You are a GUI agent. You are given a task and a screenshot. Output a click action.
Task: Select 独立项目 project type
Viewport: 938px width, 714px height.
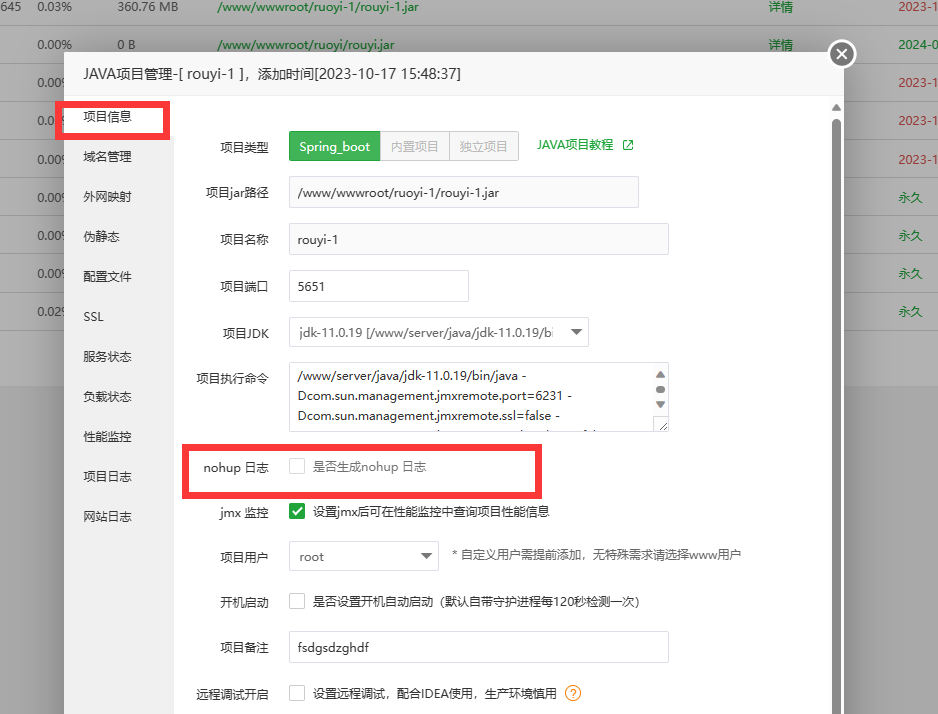coord(483,147)
